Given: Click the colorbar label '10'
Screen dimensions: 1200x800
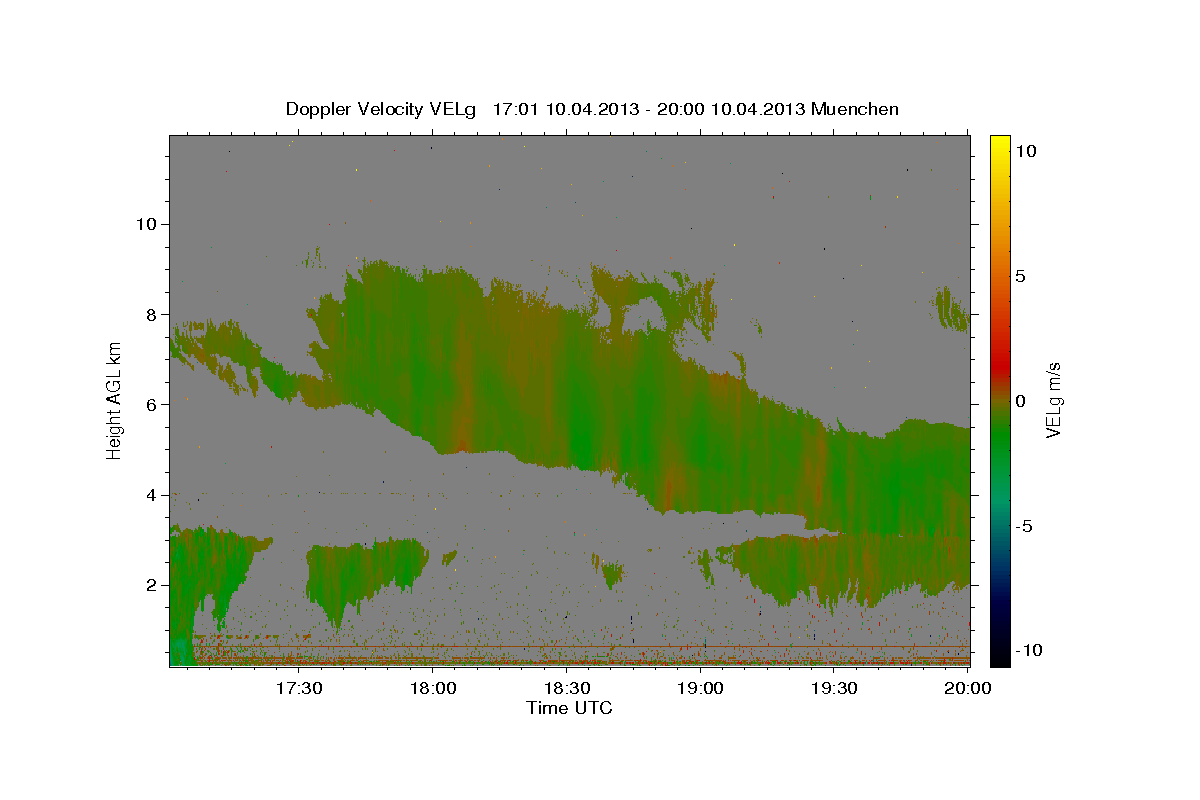Looking at the screenshot, I should [1026, 151].
